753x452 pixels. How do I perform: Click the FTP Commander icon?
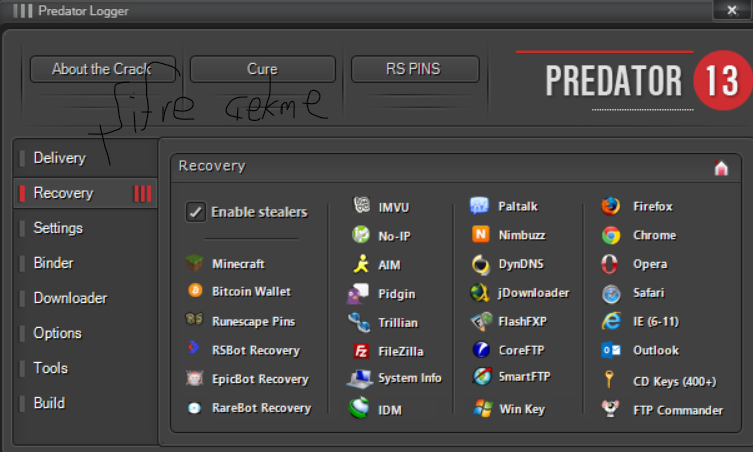coord(610,408)
